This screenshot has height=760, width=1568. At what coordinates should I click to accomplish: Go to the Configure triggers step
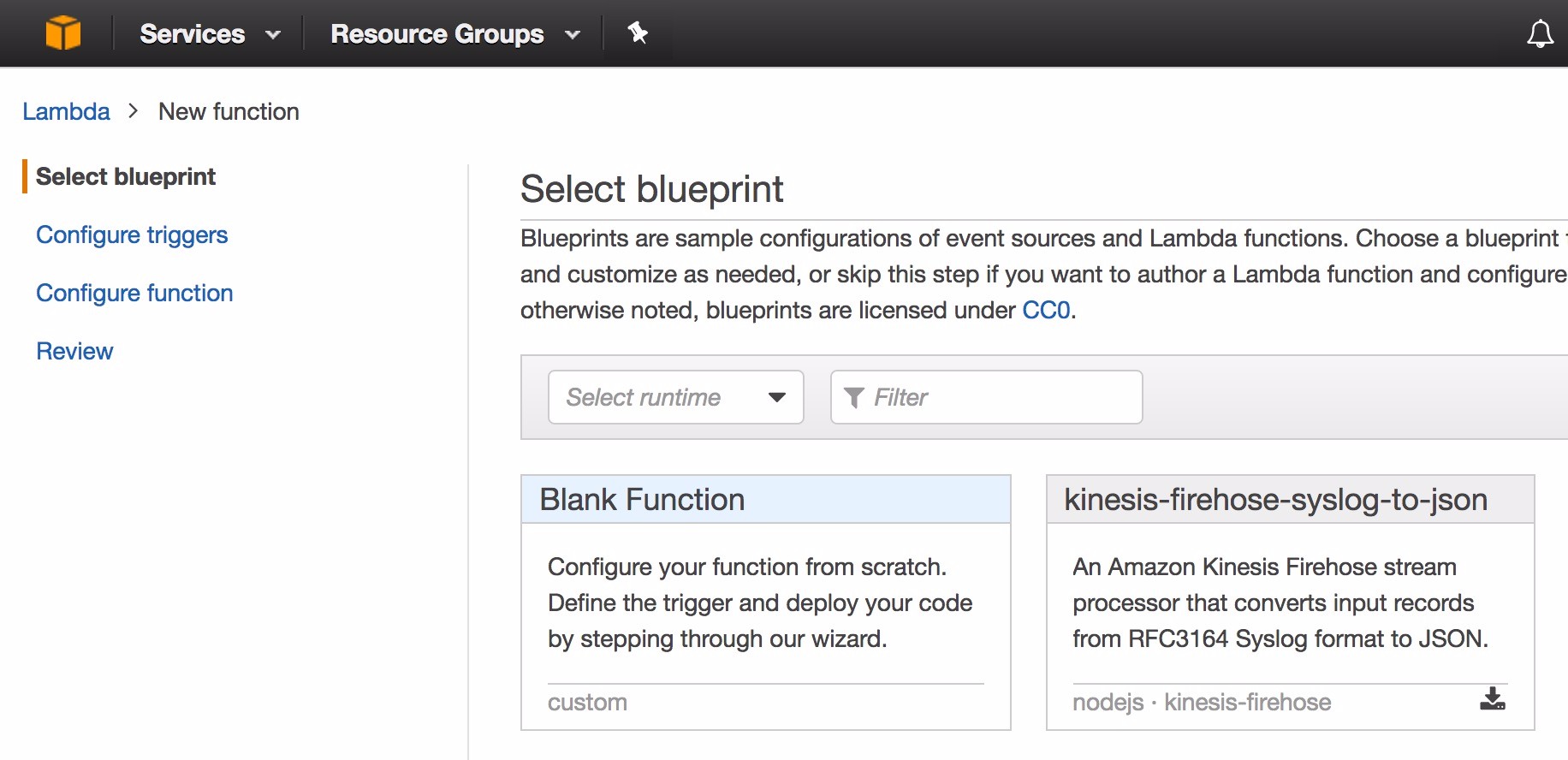132,235
